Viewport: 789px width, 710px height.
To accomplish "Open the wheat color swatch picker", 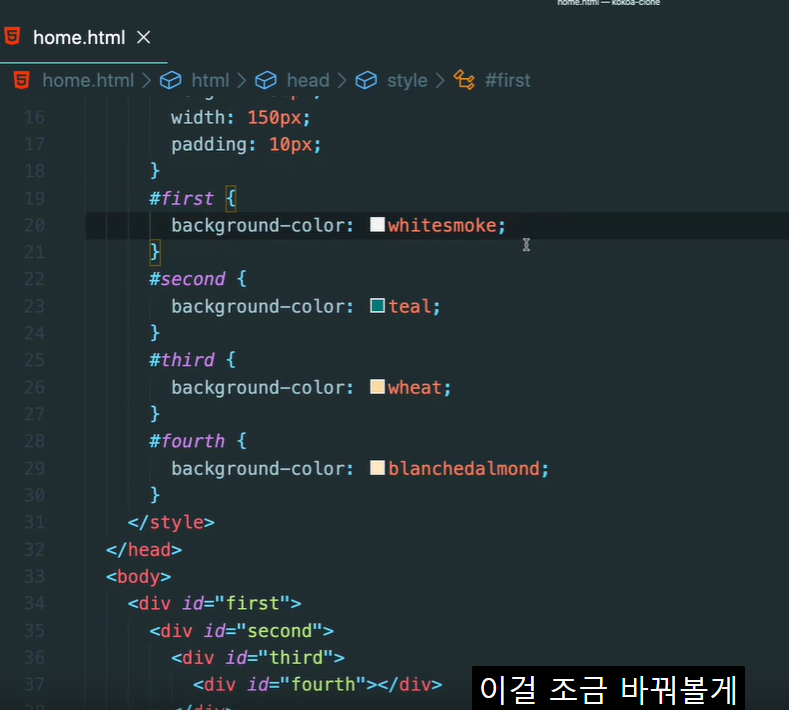I will [x=377, y=386].
